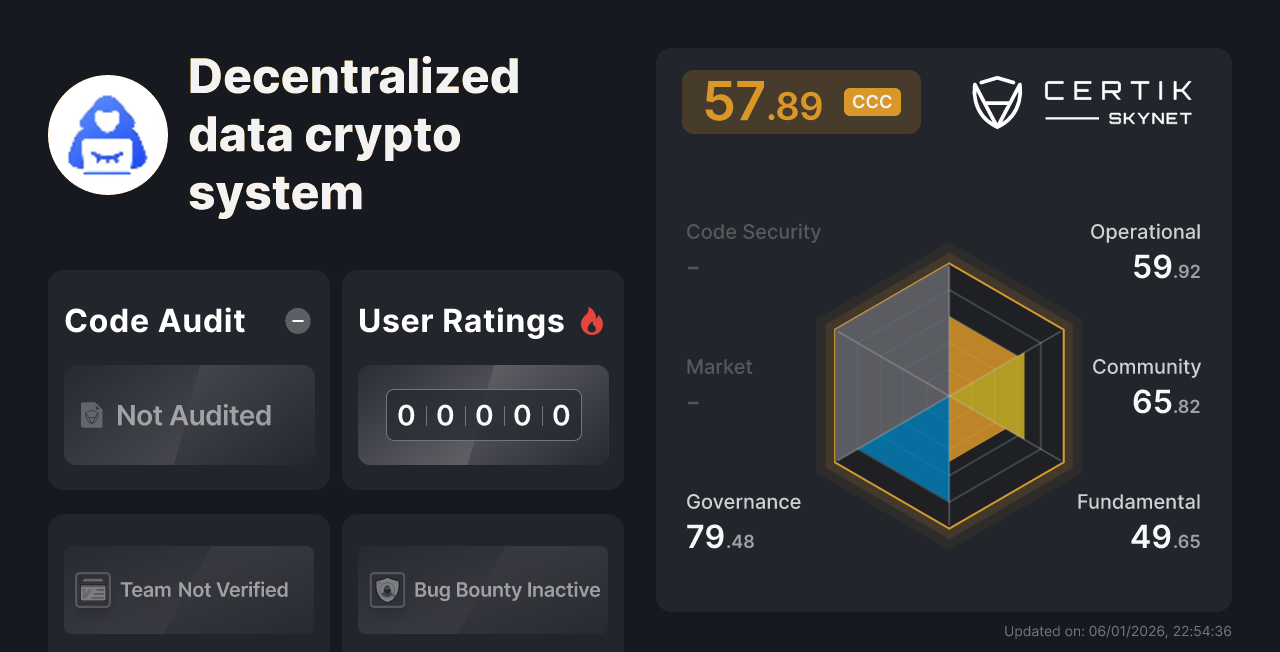Screen dimensions: 1280x652
Task: Click the CCC rating badge
Action: coord(872,101)
